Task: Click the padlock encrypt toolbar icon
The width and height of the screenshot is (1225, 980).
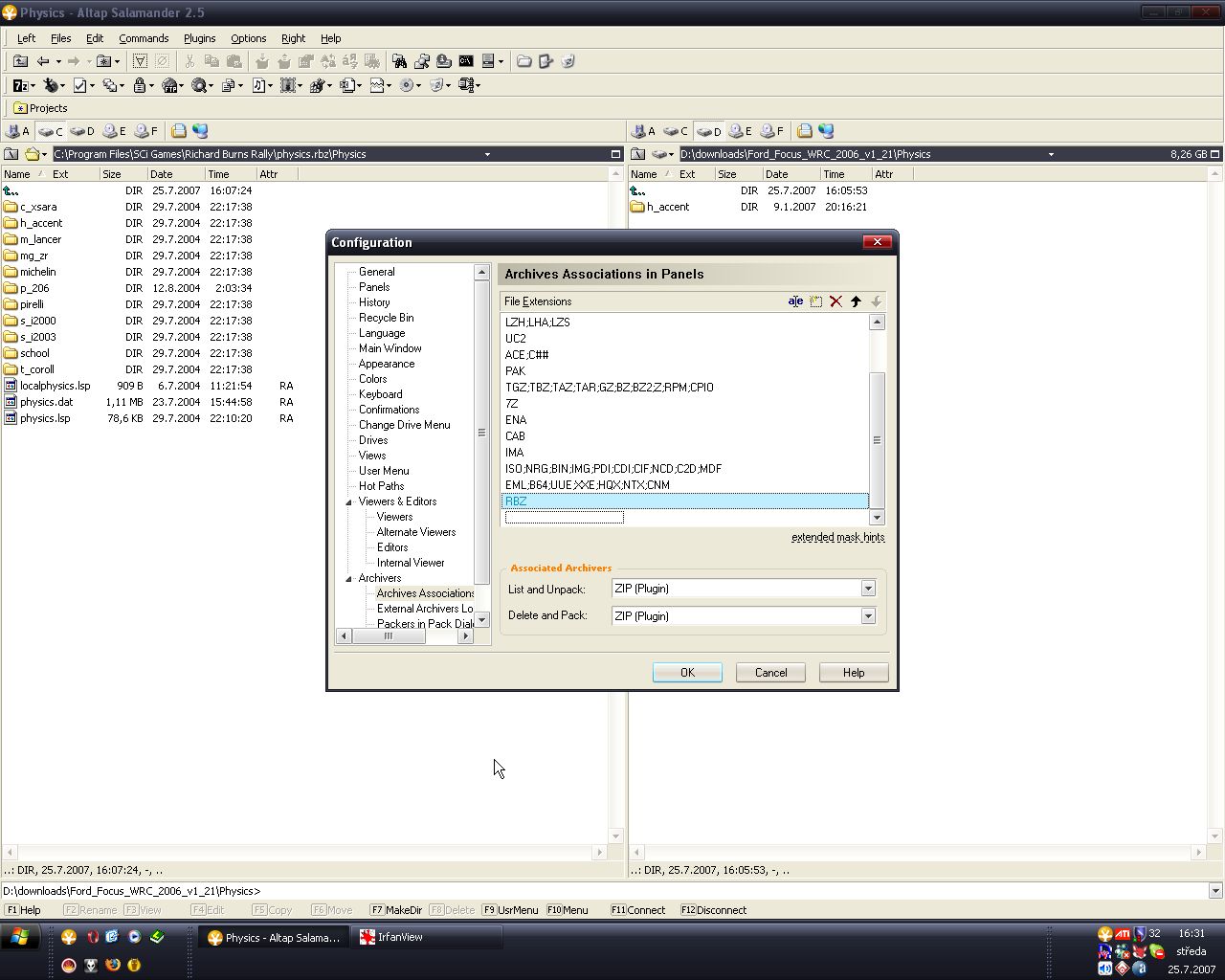Action: (140, 85)
